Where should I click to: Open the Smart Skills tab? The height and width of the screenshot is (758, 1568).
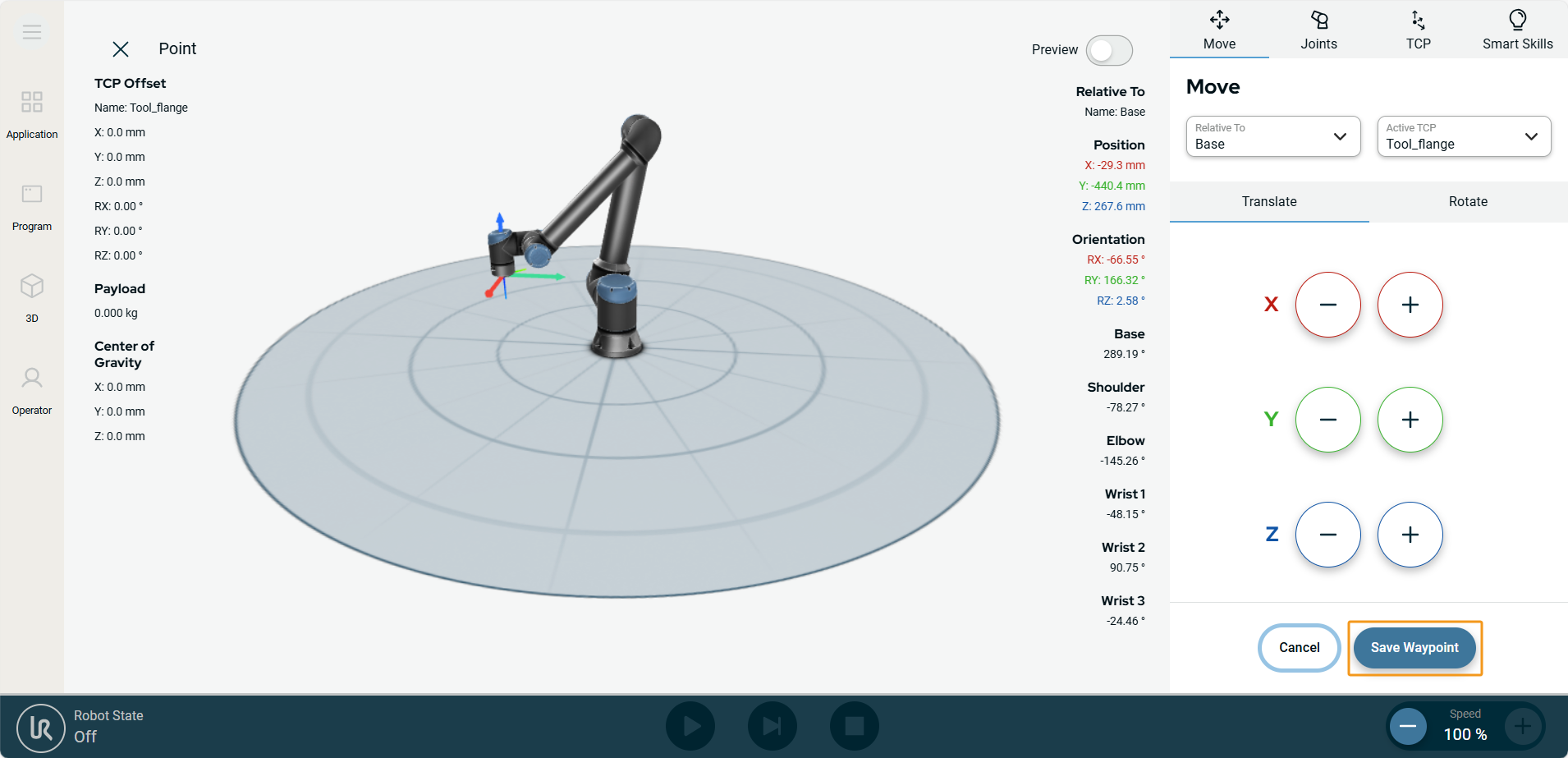(x=1517, y=30)
